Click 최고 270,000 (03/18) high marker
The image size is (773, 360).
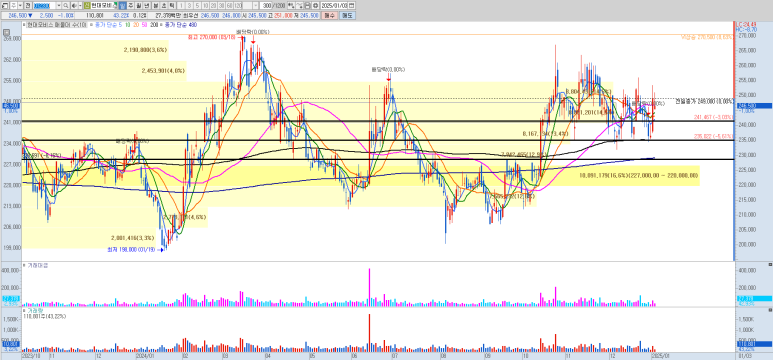pos(212,37)
